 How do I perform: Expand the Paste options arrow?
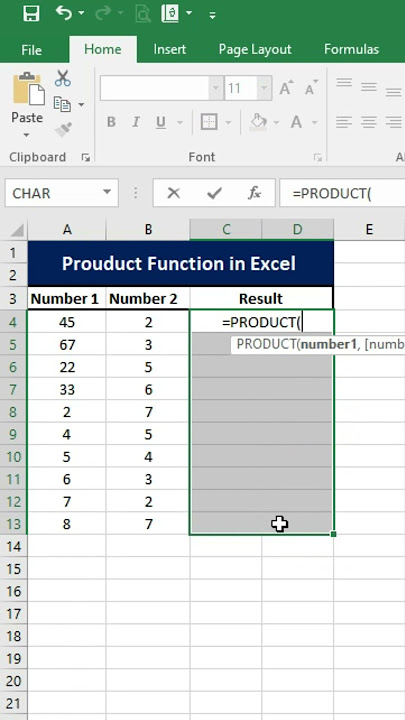[x=27, y=135]
